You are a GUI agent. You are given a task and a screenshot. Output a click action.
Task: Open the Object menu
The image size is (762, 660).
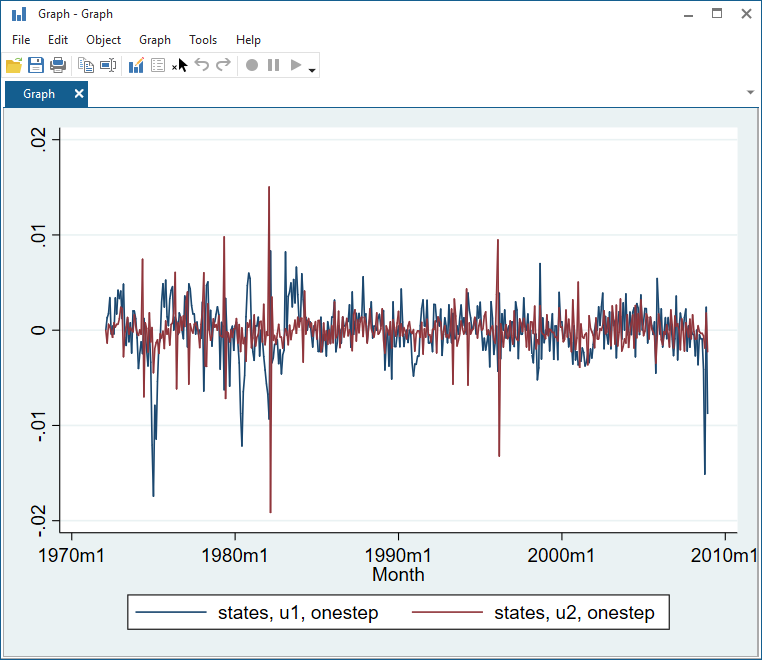104,40
